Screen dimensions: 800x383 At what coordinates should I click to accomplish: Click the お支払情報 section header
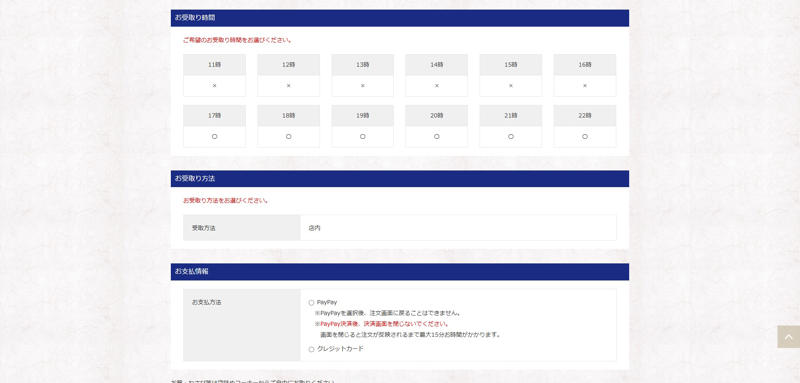click(x=399, y=272)
